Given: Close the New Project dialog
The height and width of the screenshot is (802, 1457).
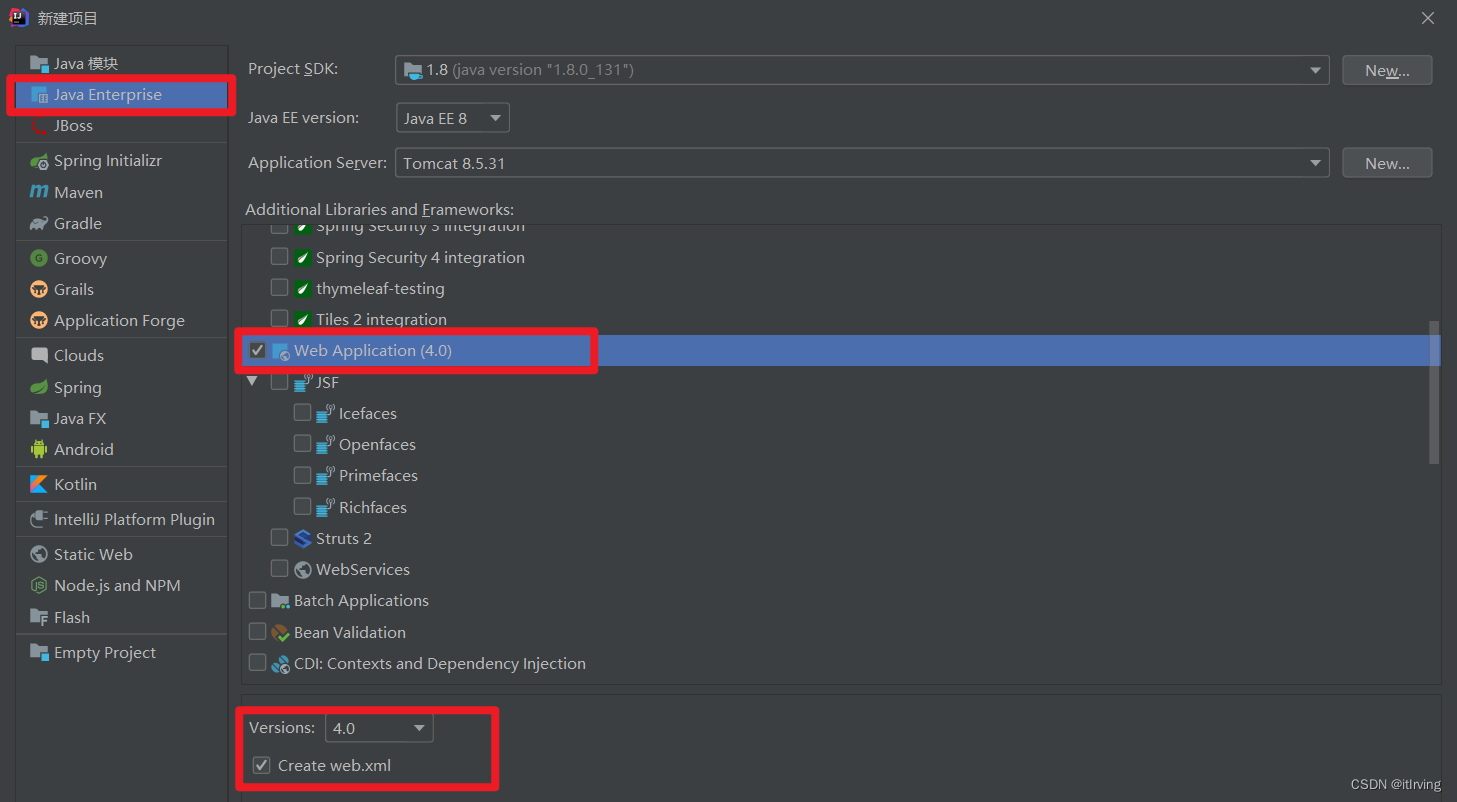Looking at the screenshot, I should [1428, 18].
